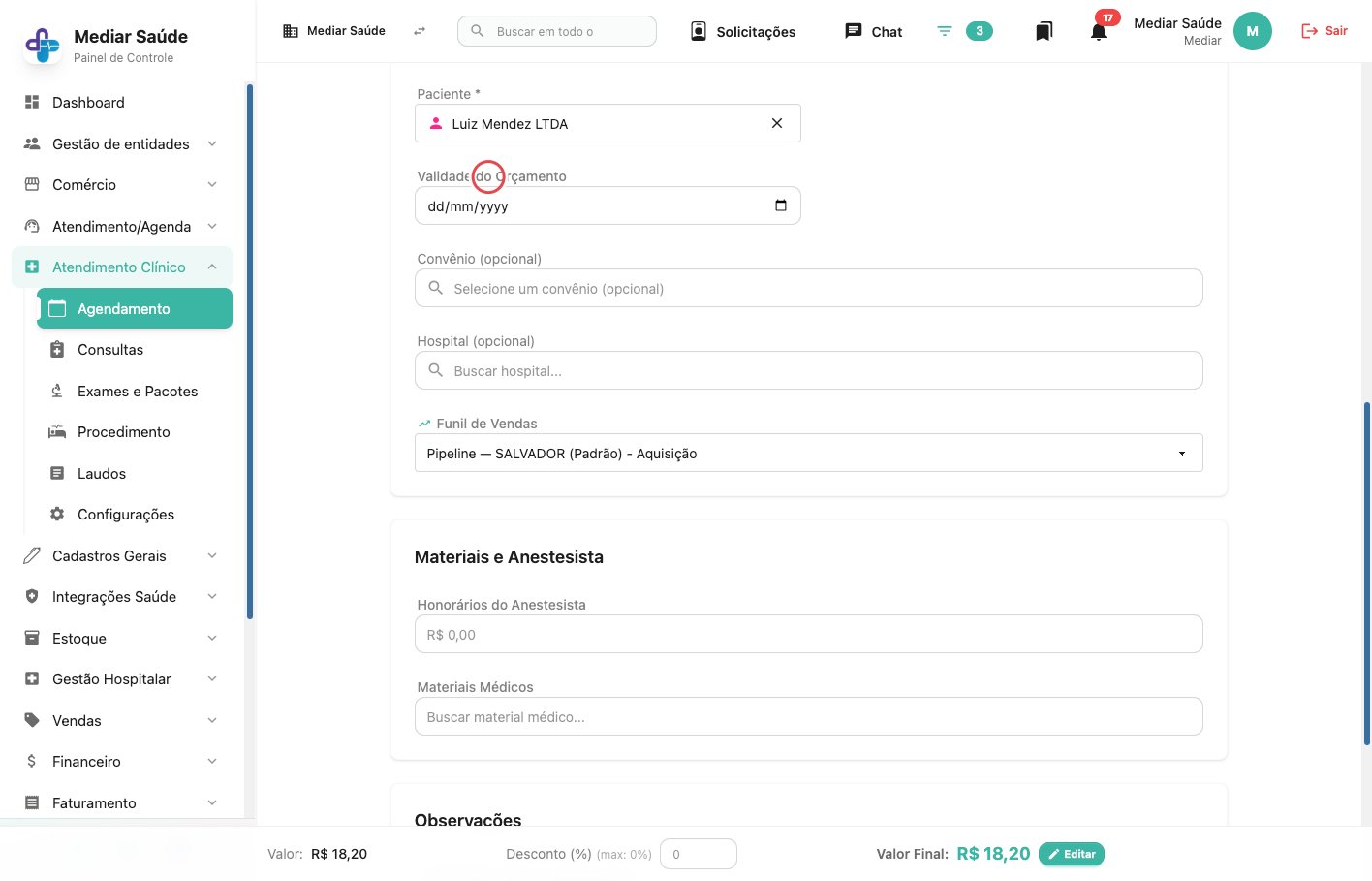The image size is (1372, 881).
Task: Click the Buscar hospital search field
Action: (x=809, y=370)
